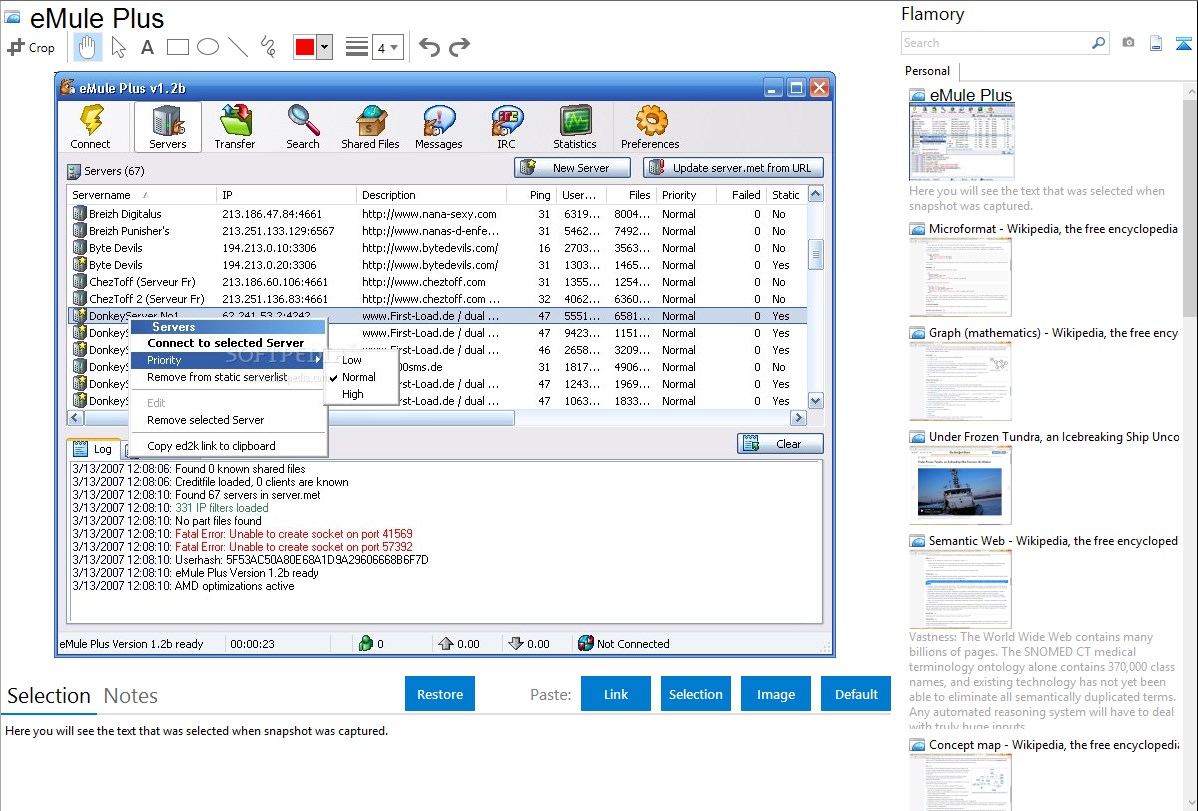Open the Shared Files section
This screenshot has height=811, width=1198.
(370, 128)
